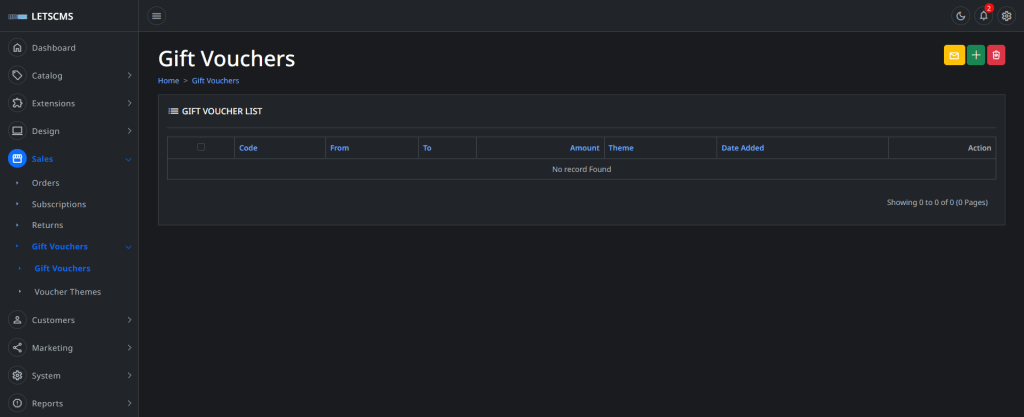
Task: Open the Returns sidebar item
Action: (x=48, y=225)
